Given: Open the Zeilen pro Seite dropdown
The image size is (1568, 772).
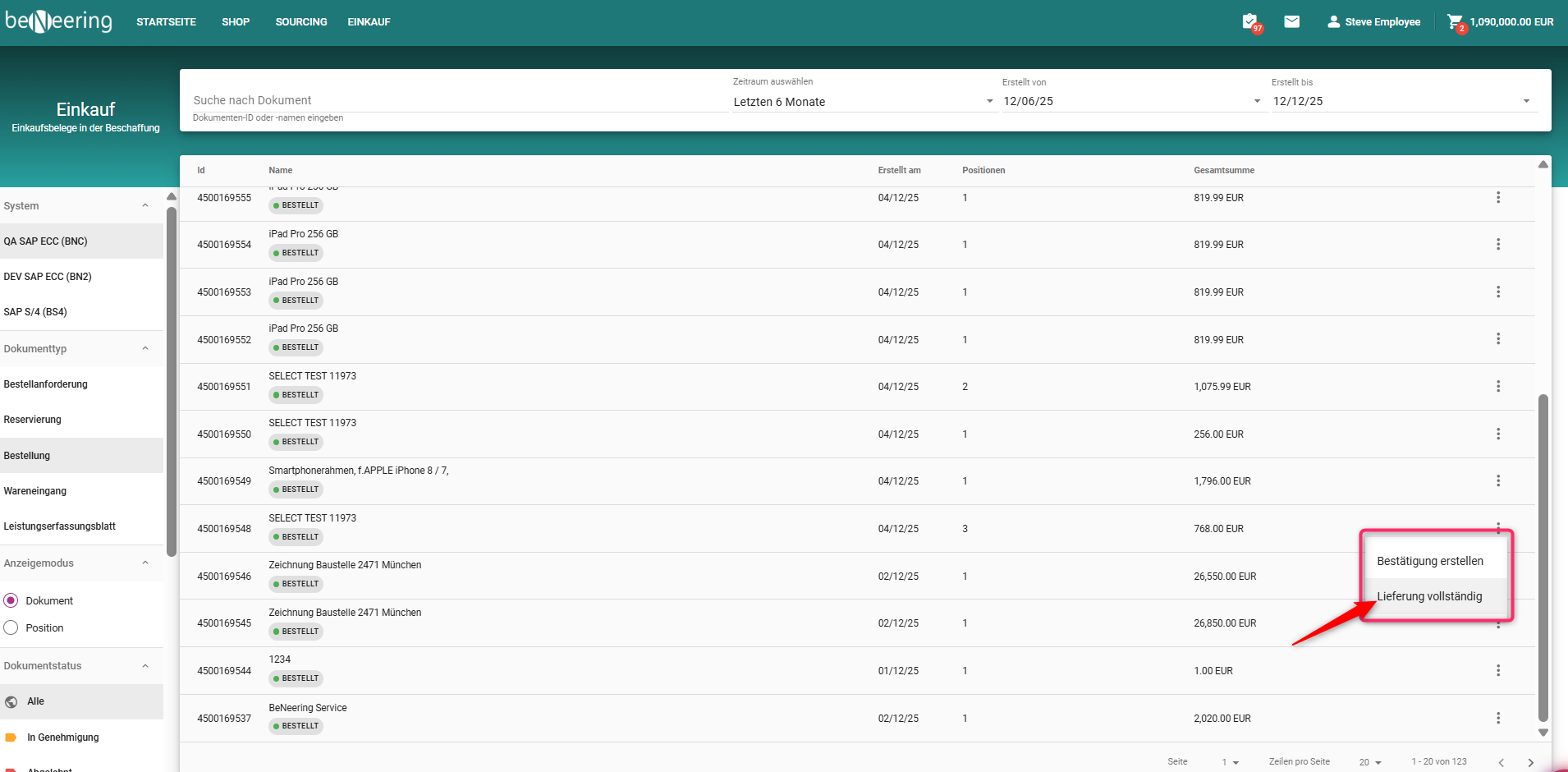Looking at the screenshot, I should tap(1370, 762).
